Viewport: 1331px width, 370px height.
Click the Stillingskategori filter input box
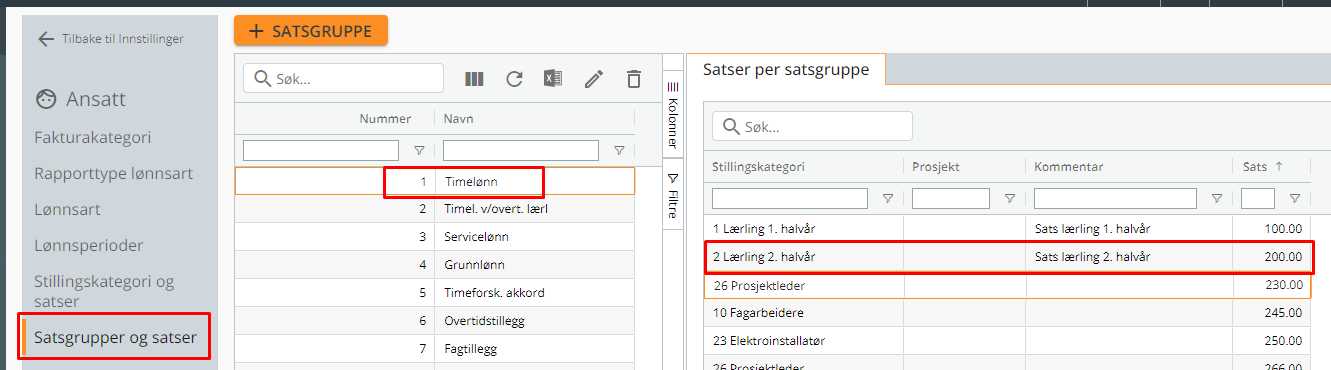(x=790, y=198)
